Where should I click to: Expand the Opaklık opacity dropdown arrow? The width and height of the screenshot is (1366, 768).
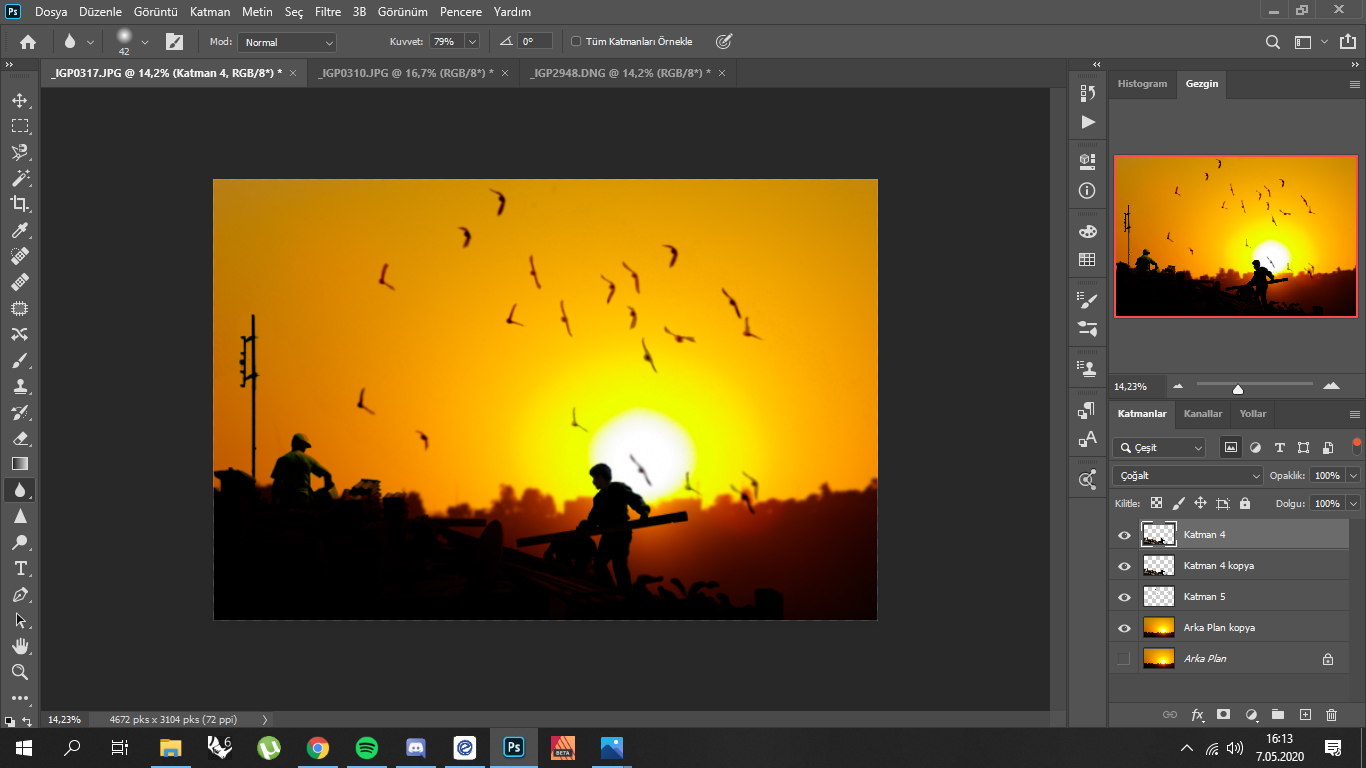[1353, 476]
